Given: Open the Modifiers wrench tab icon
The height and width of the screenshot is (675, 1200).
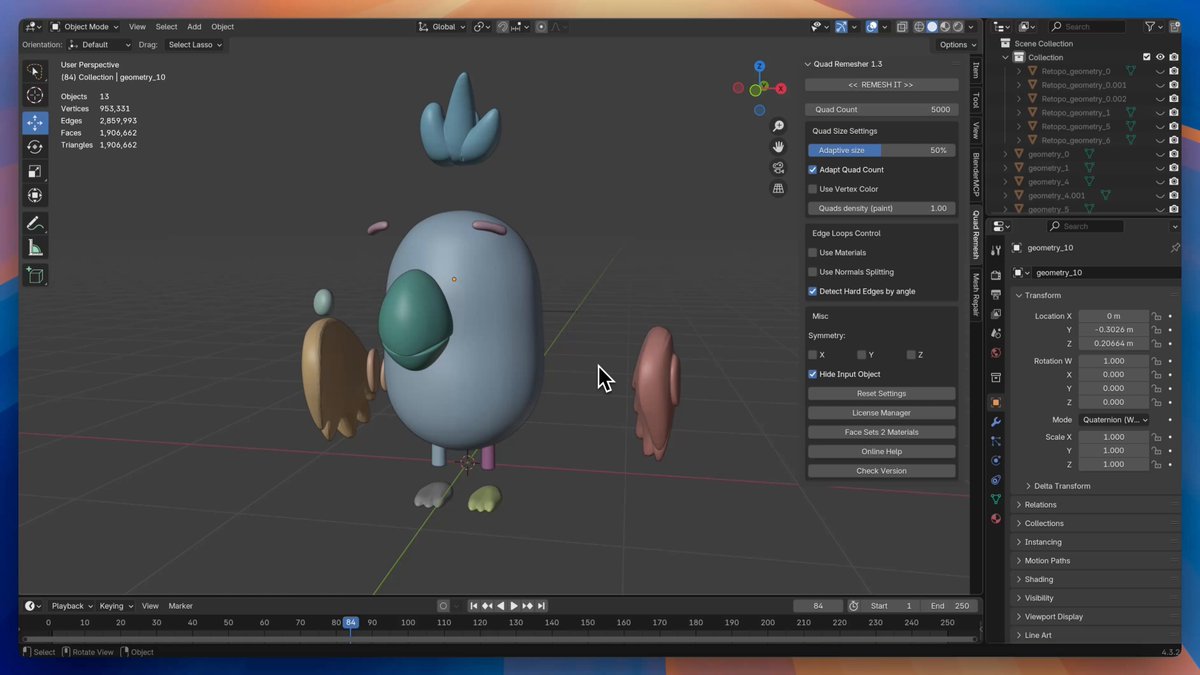Looking at the screenshot, I should click(x=995, y=422).
